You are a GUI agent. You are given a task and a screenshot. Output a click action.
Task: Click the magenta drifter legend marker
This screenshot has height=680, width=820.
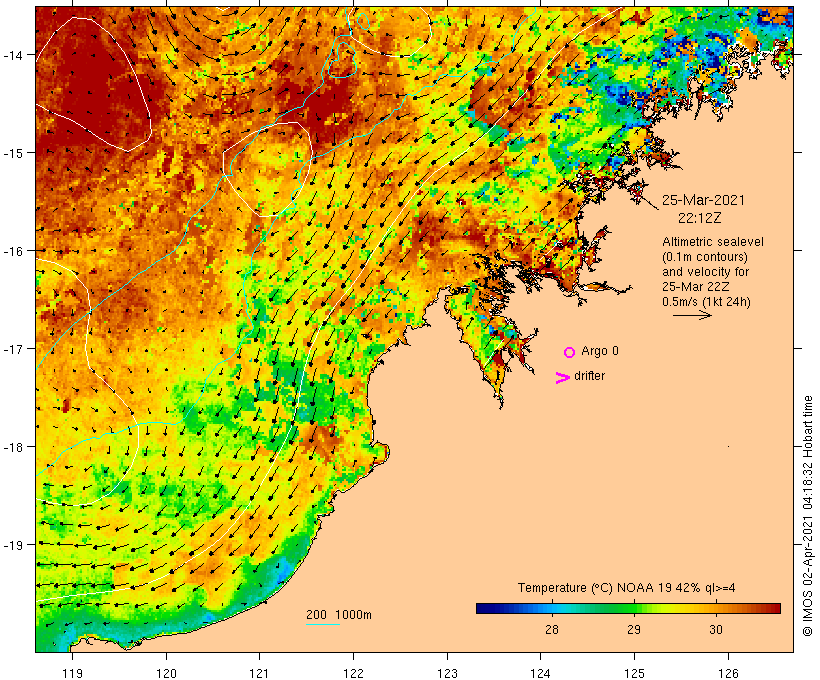click(562, 378)
